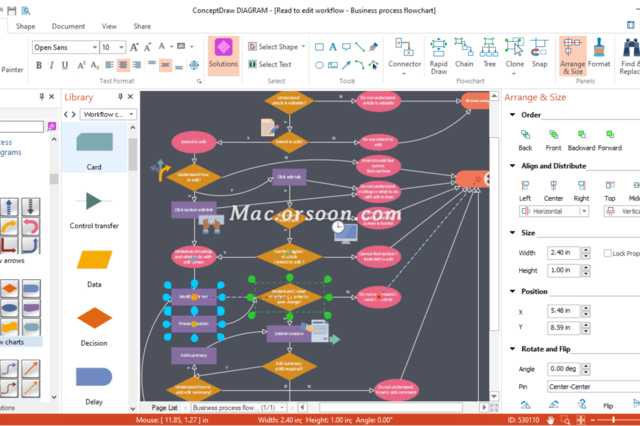Screen dimensions: 640x426
Task: Click the canvas horizontal scrollbar
Action: (x=391, y=407)
